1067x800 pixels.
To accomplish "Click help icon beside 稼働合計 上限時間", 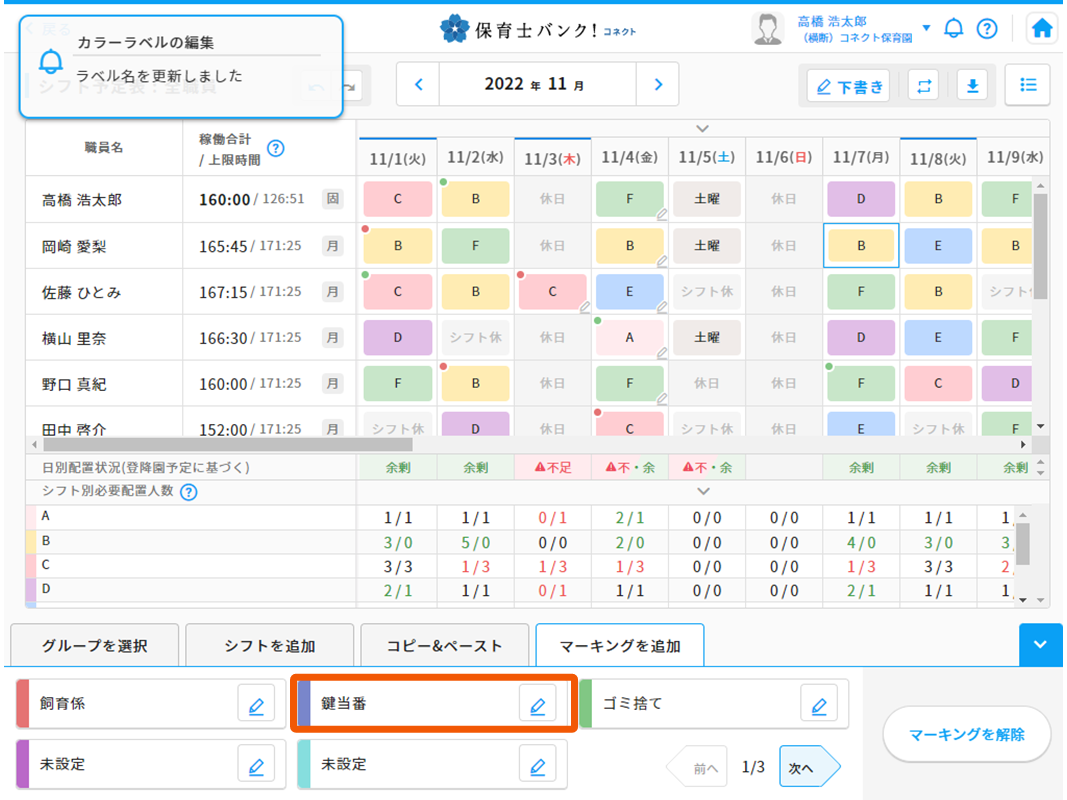I will [276, 148].
